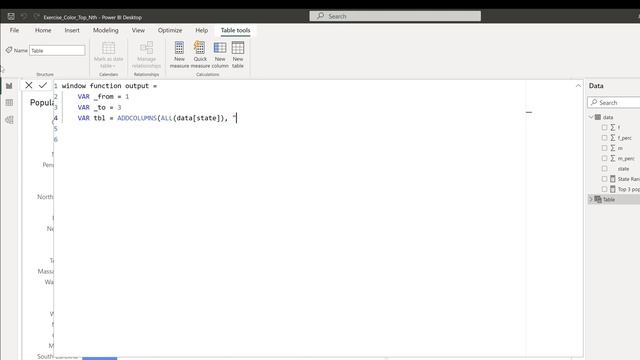Create a New column
The width and height of the screenshot is (640, 360).
click(220, 54)
